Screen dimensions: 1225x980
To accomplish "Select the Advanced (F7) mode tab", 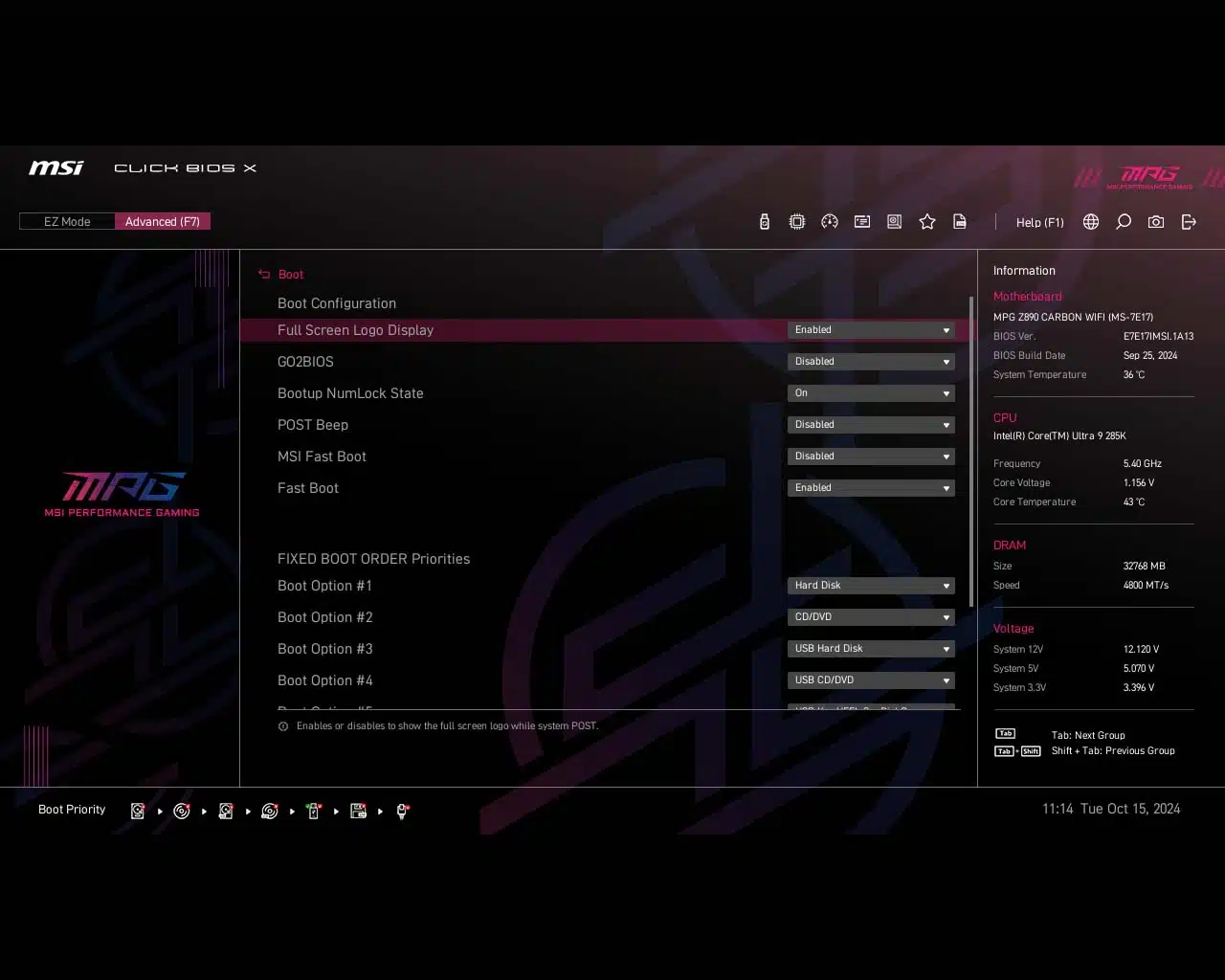I will 163,221.
